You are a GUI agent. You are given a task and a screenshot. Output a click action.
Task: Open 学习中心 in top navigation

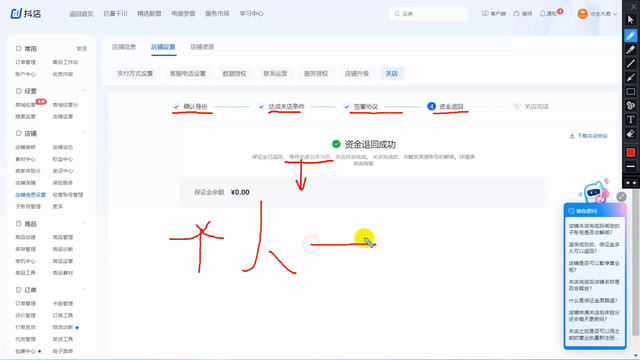[x=251, y=14]
